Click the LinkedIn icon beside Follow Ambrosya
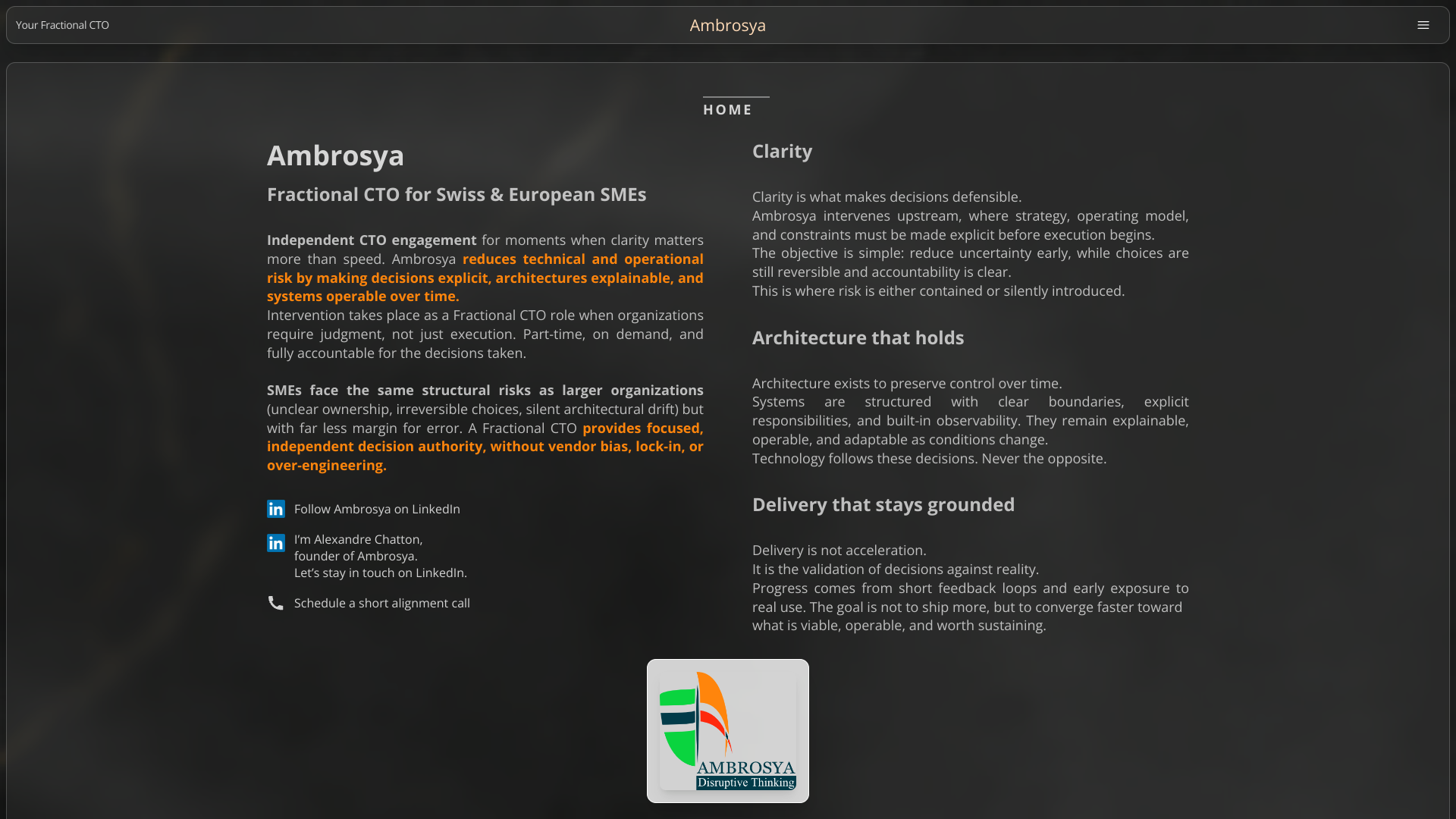 click(x=276, y=509)
